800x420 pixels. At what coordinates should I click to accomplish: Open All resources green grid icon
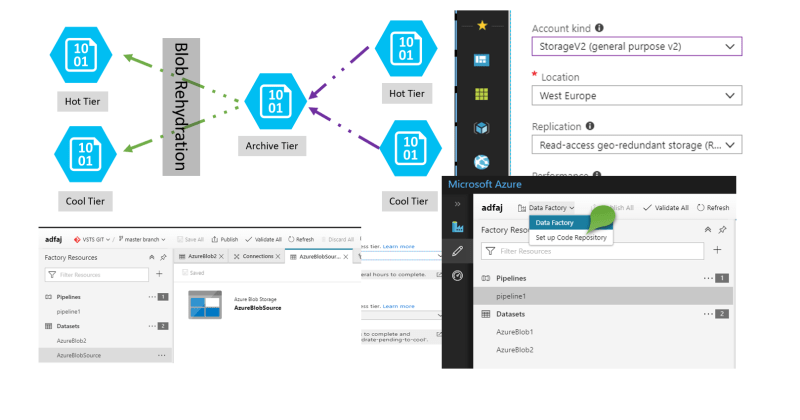[482, 93]
